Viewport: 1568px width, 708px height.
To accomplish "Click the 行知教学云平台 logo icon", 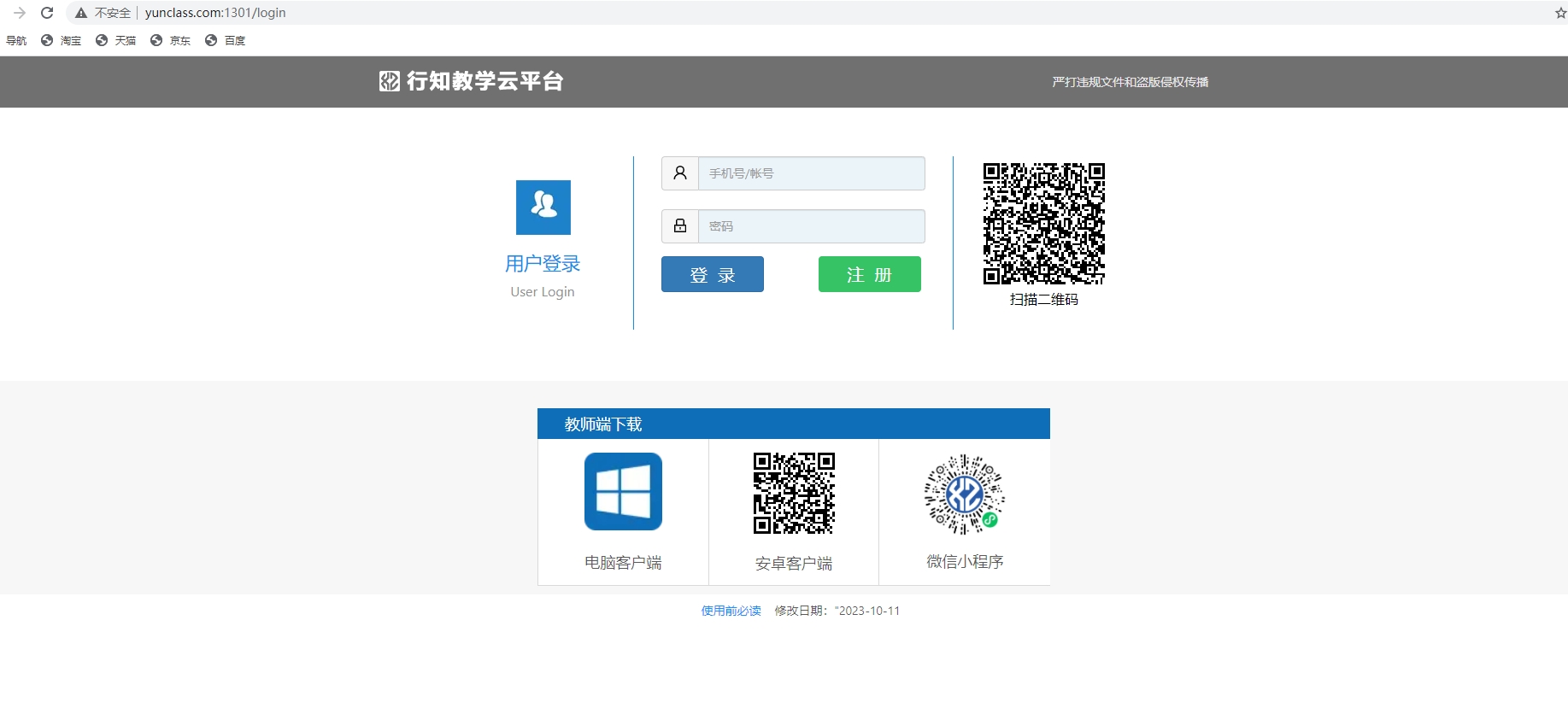I will [x=390, y=81].
